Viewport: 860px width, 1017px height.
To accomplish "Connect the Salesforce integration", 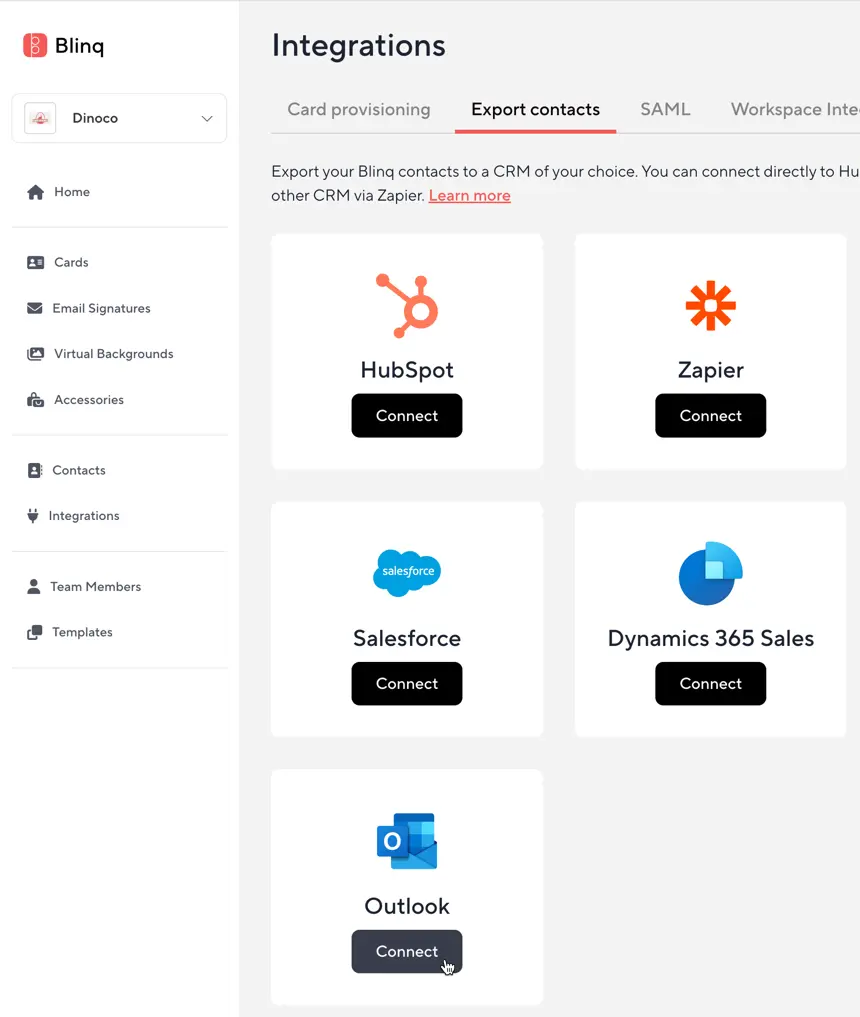I will tap(407, 684).
